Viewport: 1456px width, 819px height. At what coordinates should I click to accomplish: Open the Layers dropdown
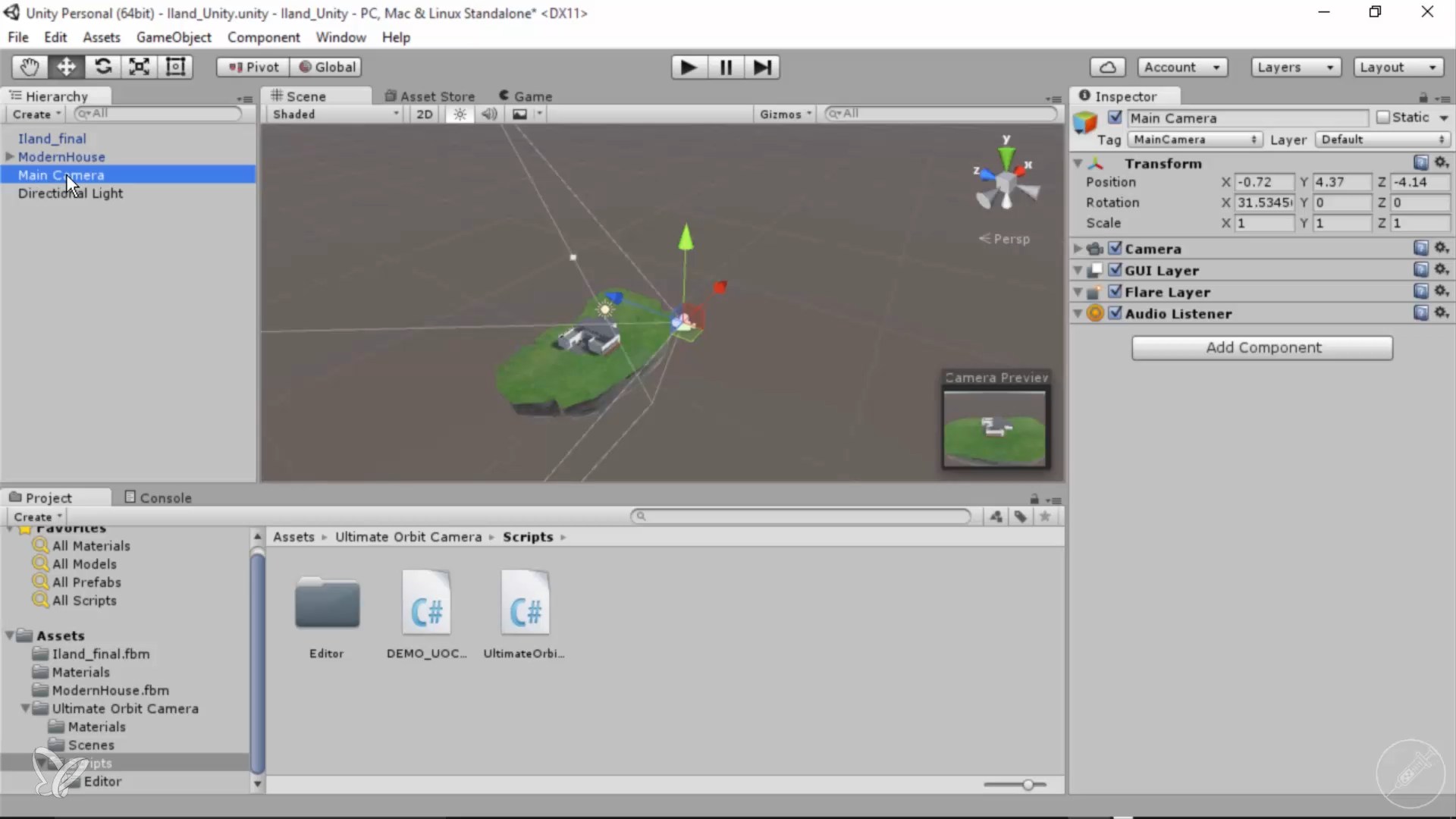point(1295,67)
